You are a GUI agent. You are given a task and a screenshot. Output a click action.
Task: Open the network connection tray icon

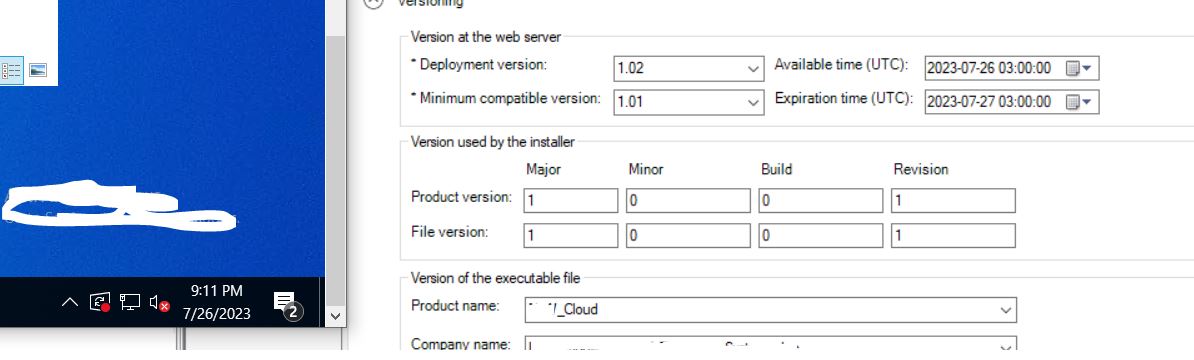pos(130,302)
